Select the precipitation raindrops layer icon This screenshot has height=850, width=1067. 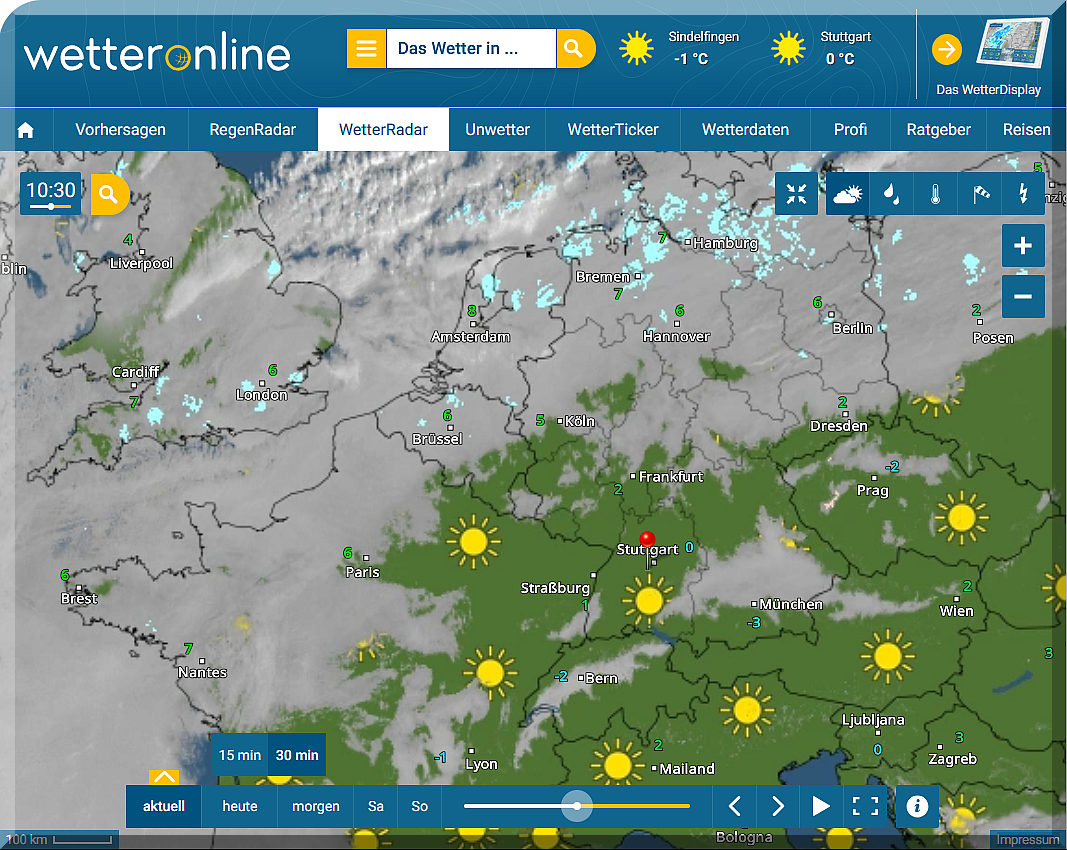890,194
